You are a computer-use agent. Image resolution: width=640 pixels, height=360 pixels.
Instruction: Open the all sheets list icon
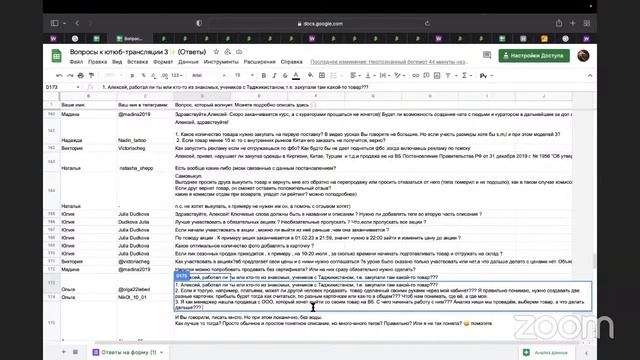coord(76,352)
